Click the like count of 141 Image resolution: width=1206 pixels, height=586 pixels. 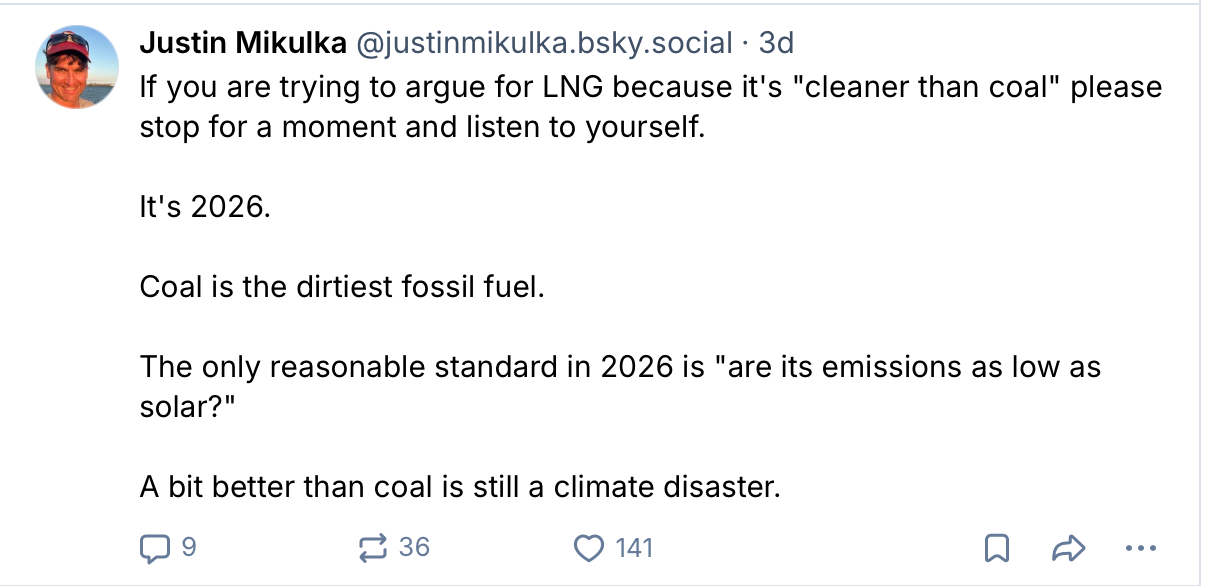tap(634, 548)
